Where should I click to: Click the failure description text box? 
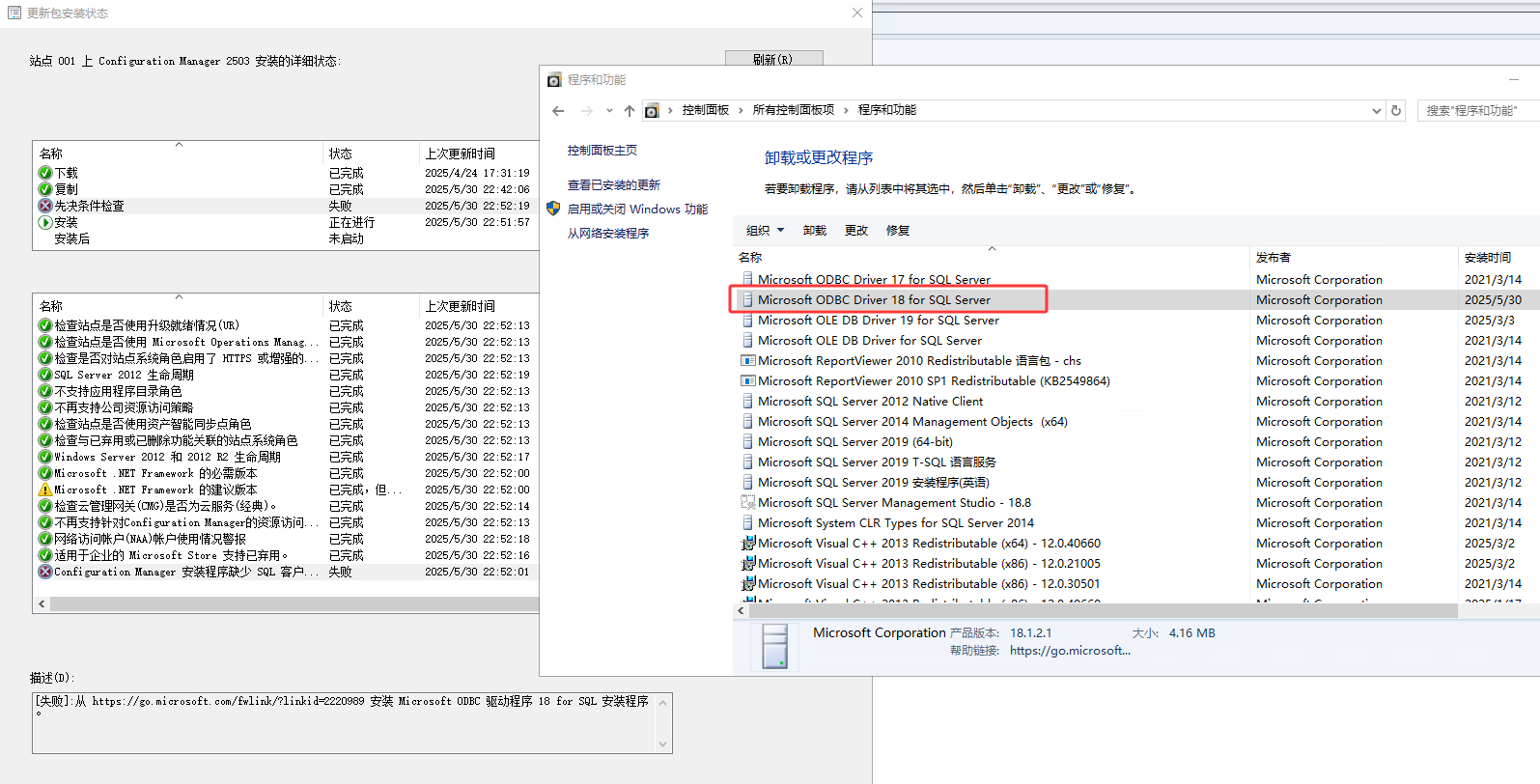345,722
